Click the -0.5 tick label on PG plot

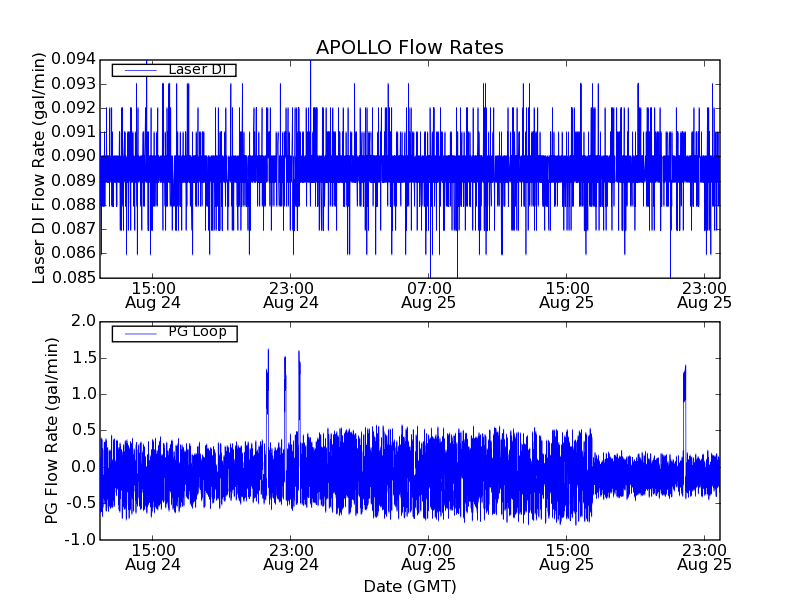(81, 503)
